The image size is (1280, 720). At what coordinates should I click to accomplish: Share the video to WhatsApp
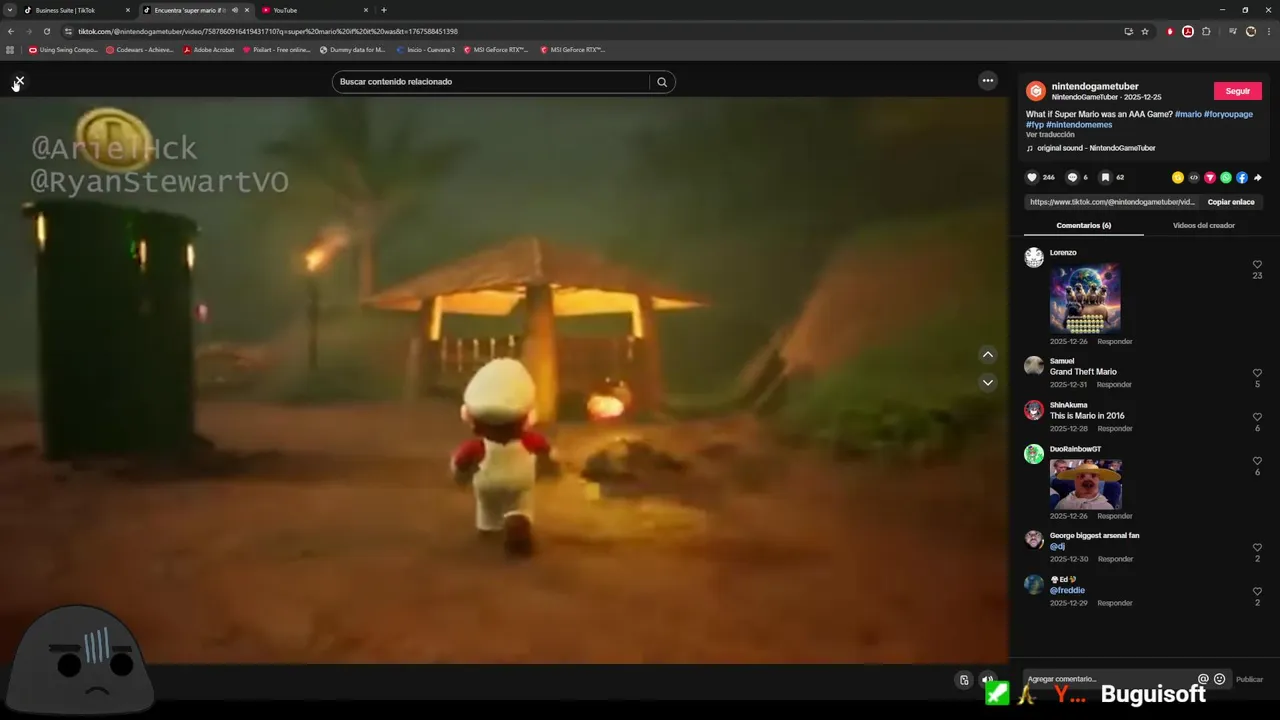(1226, 177)
